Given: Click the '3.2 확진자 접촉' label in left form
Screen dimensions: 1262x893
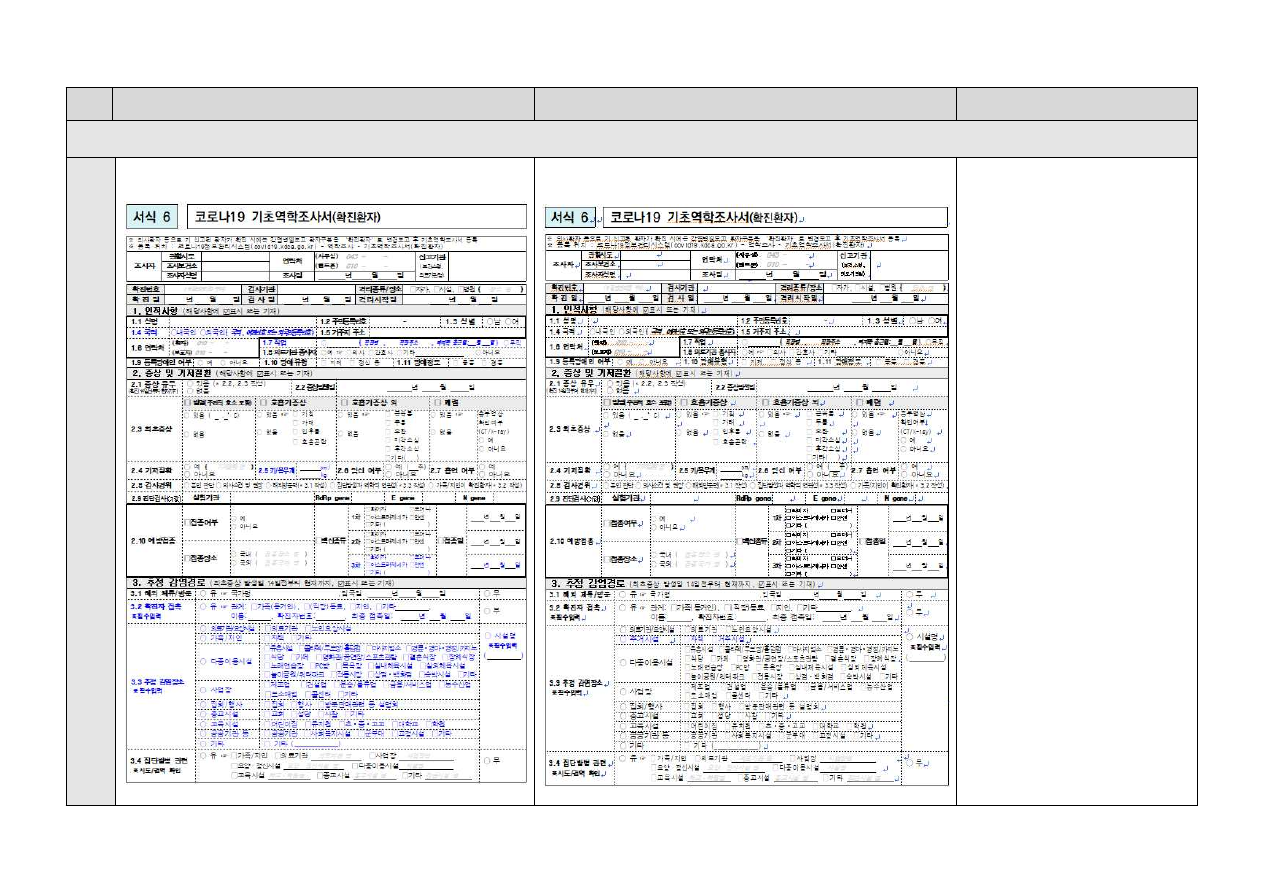Looking at the screenshot, I should click(156, 606).
